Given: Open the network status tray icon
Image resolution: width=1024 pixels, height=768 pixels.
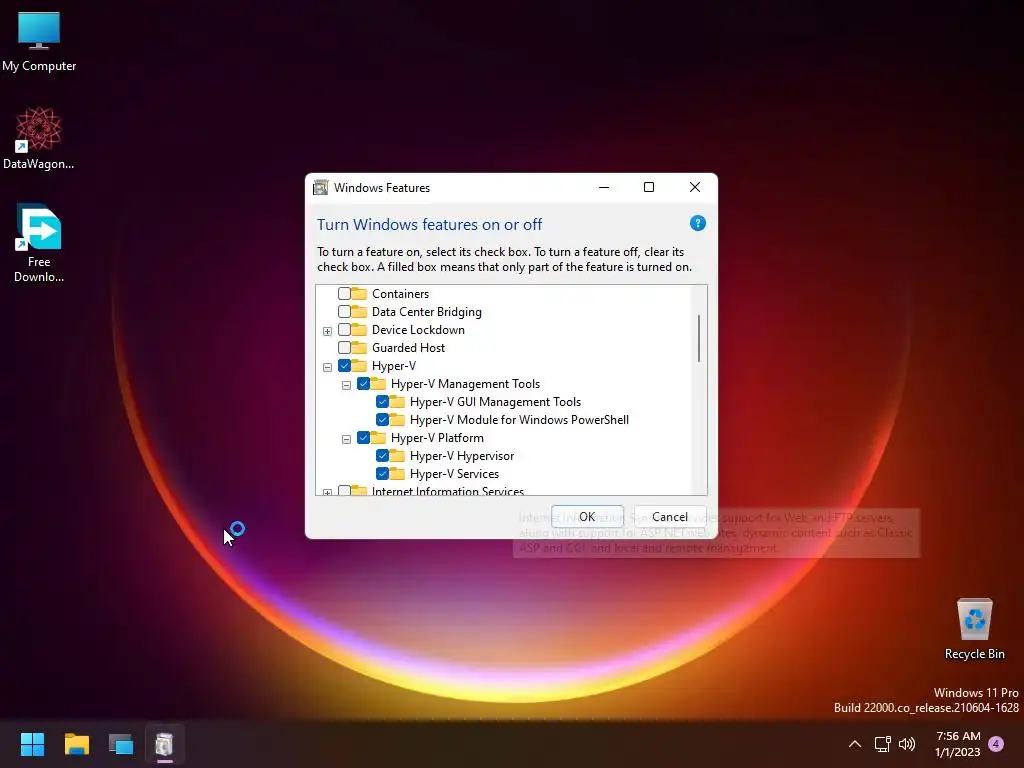Looking at the screenshot, I should 882,744.
